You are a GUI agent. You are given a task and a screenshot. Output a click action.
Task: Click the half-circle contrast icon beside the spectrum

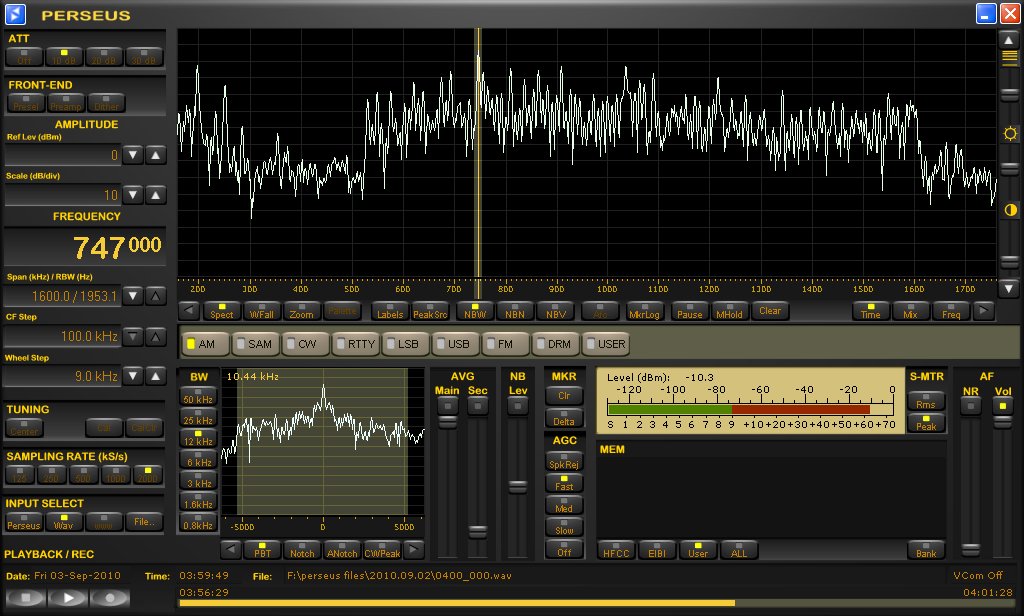click(x=1010, y=210)
